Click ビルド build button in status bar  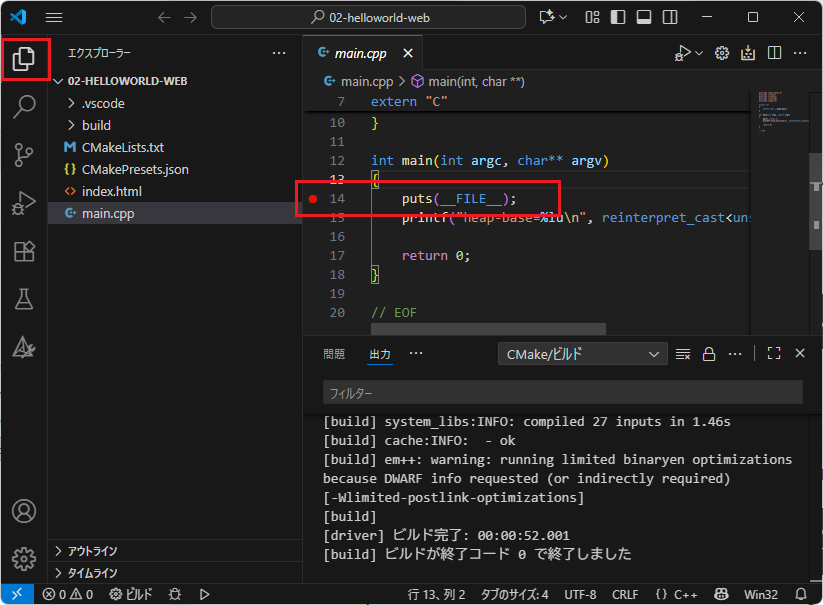pyautogui.click(x=131, y=594)
